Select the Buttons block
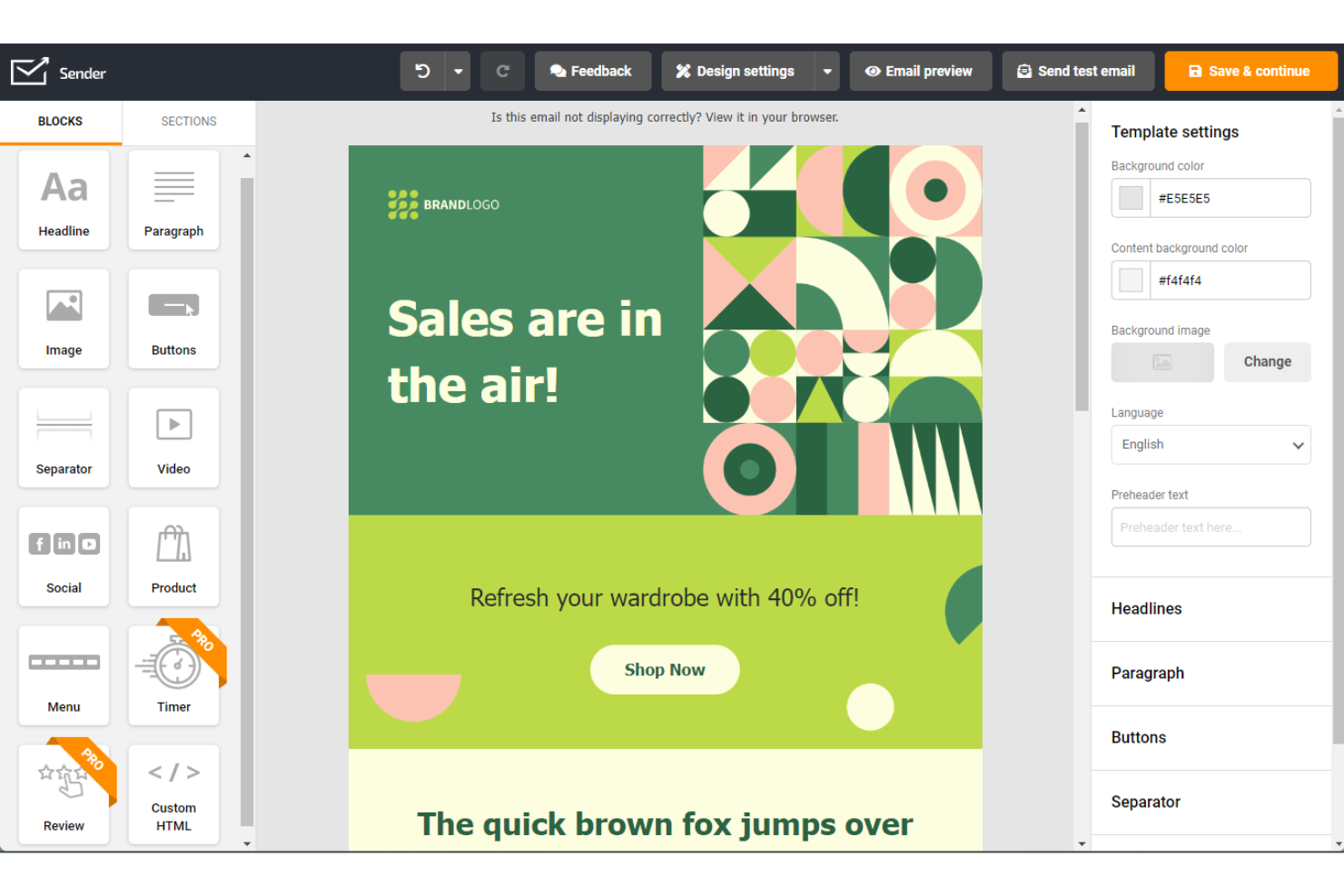This screenshot has height=896, width=1344. coord(173,318)
